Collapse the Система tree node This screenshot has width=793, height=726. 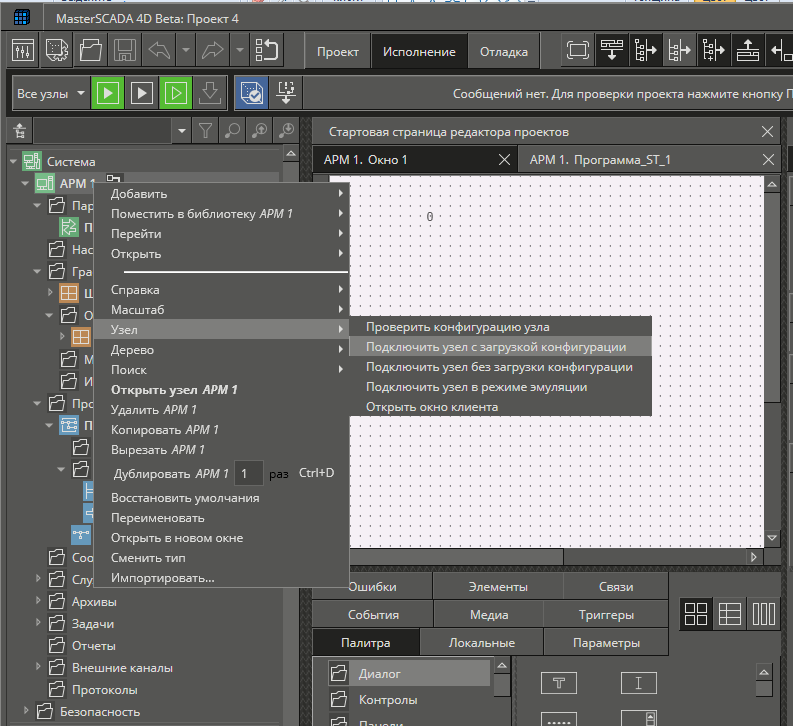14,162
